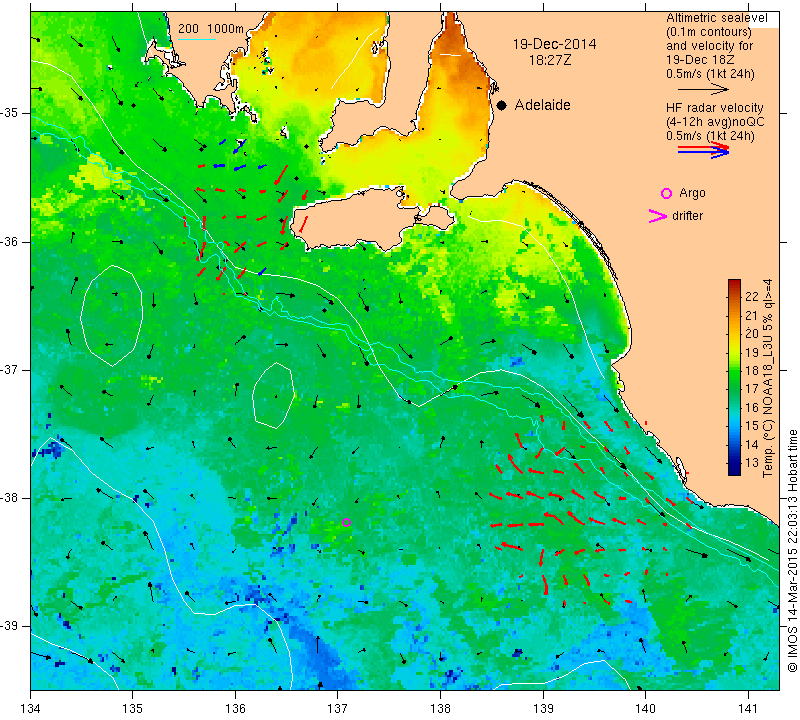Click the small closed sea-level contour near 136.4°E
The image size is (800, 720).
(x=273, y=395)
